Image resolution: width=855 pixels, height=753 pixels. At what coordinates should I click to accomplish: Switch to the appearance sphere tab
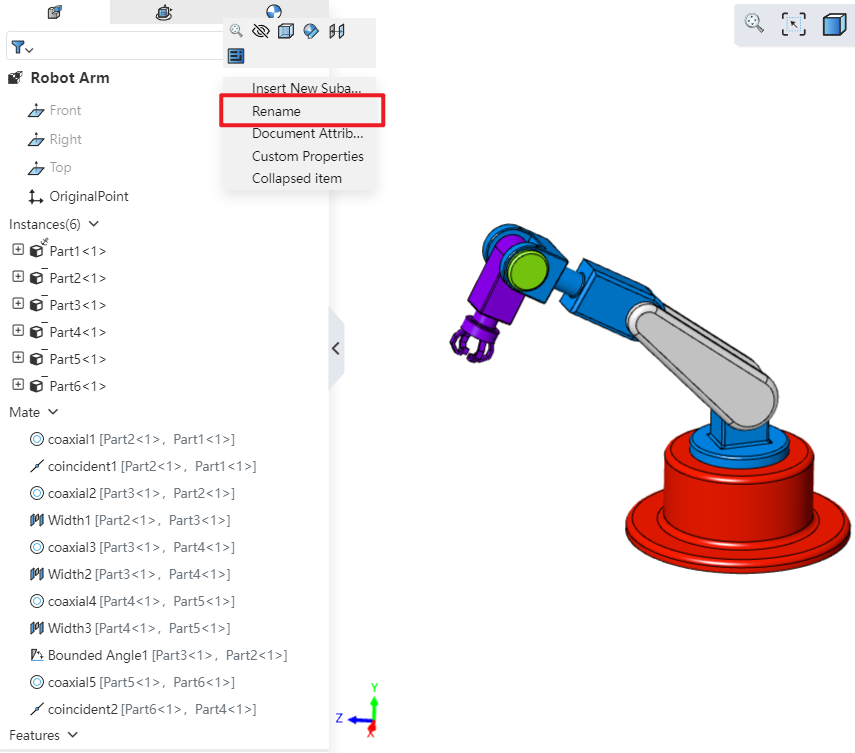click(274, 12)
